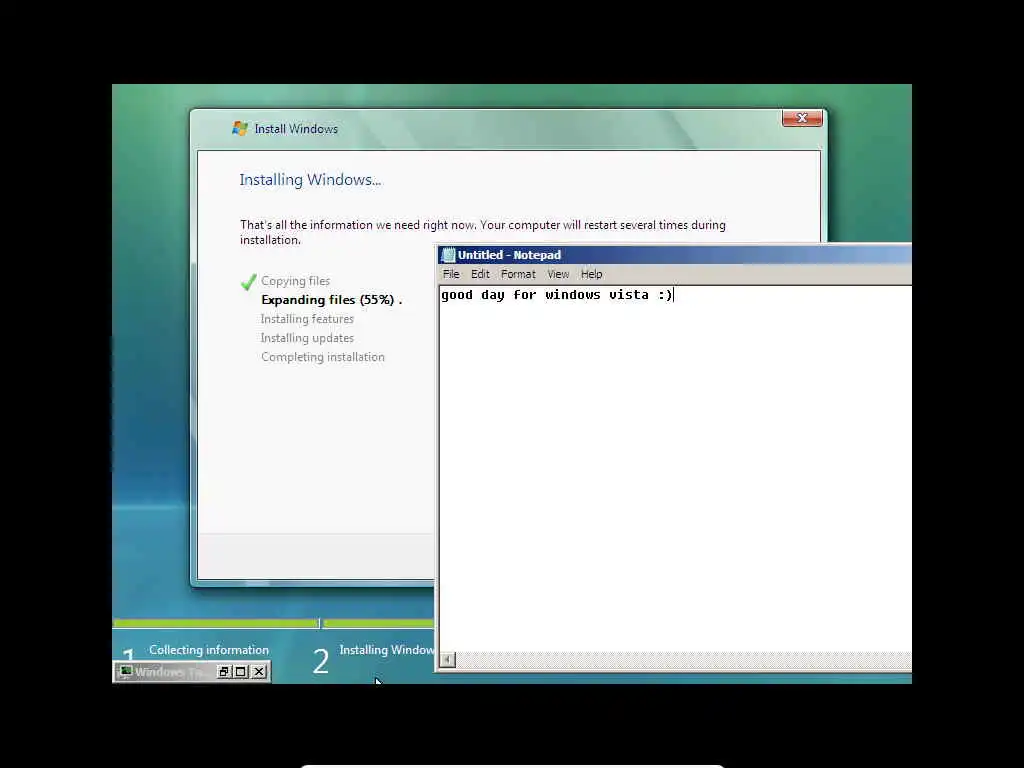
Task: Click the 'Installing Windows...' heading
Action: tap(310, 180)
